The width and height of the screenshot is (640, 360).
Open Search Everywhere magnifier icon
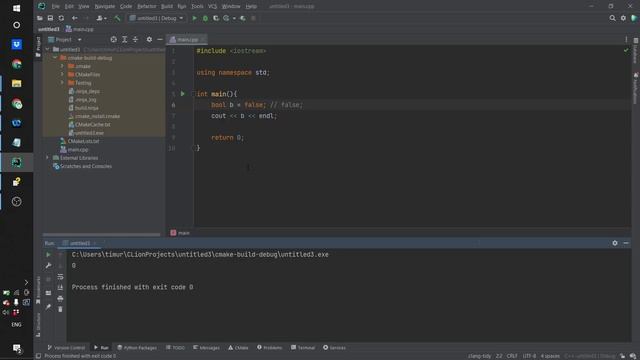pyautogui.click(x=612, y=18)
